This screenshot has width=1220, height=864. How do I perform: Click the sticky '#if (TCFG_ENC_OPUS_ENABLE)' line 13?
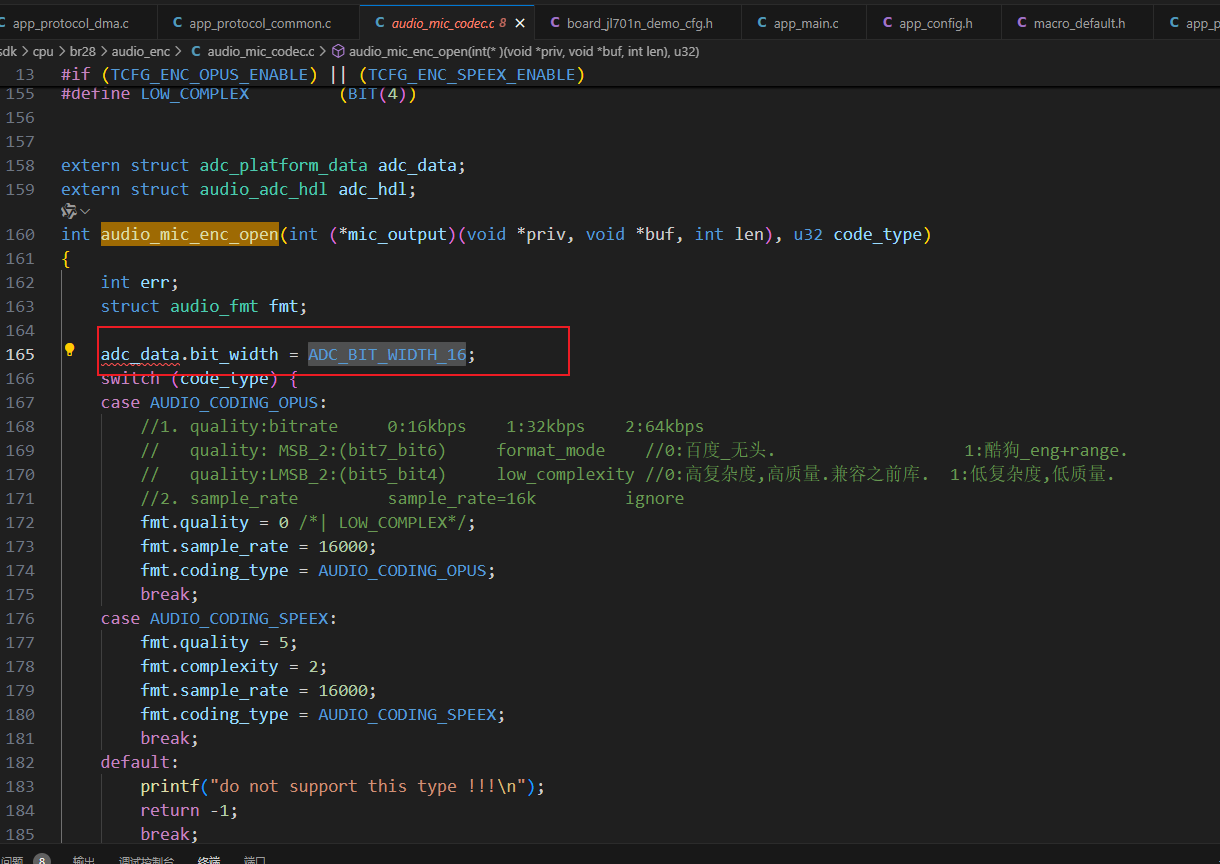coord(323,74)
